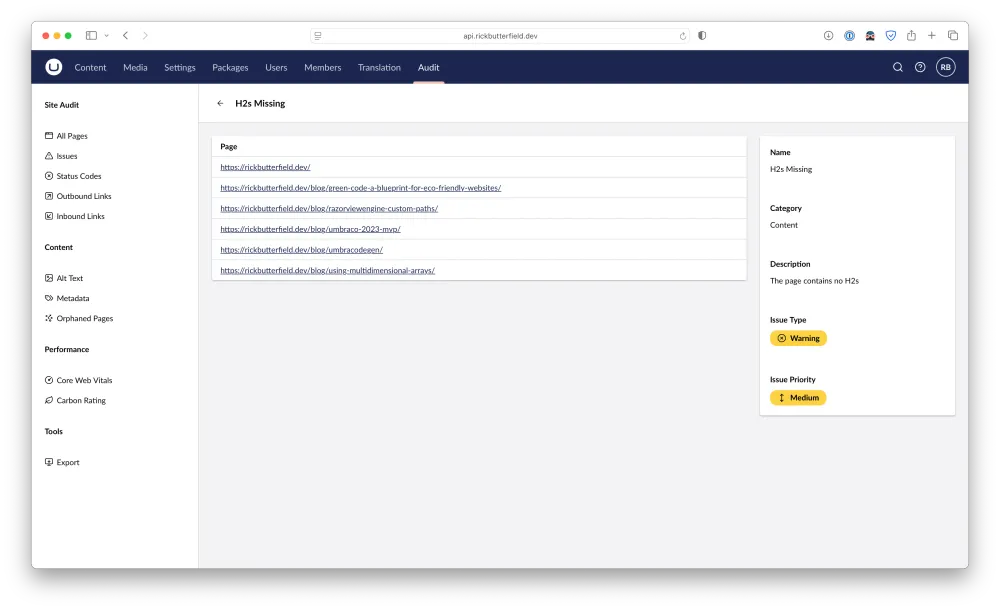This screenshot has width=1000, height=610.
Task: Click the Safari share icon
Action: [x=911, y=36]
